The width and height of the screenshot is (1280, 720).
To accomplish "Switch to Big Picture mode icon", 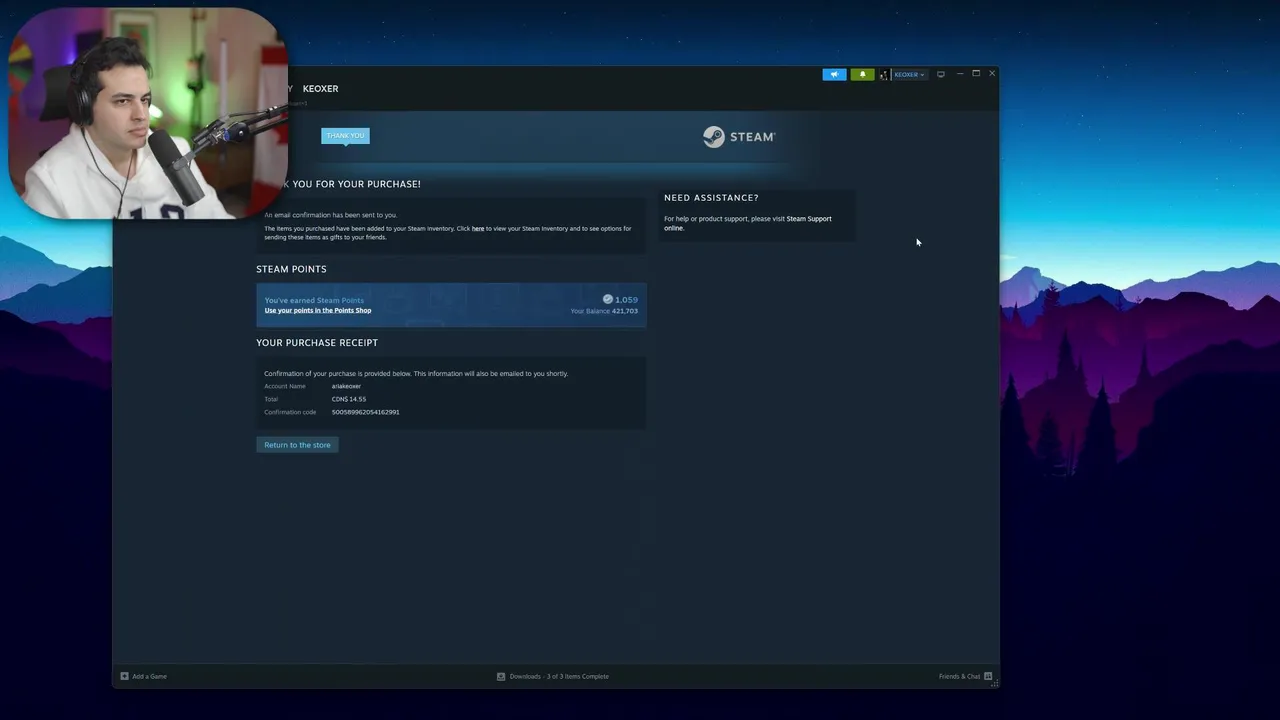I will click(940, 74).
